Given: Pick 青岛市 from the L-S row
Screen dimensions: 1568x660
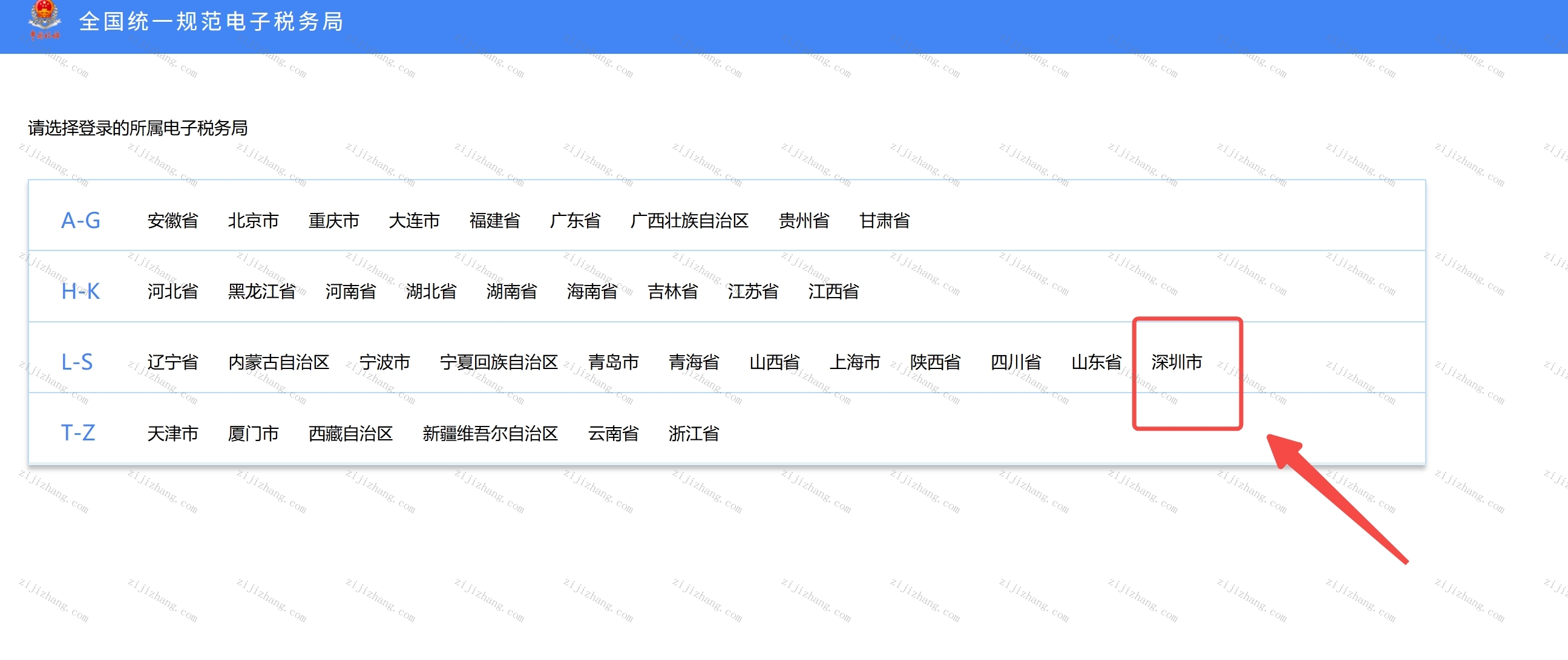Looking at the screenshot, I should (x=614, y=362).
